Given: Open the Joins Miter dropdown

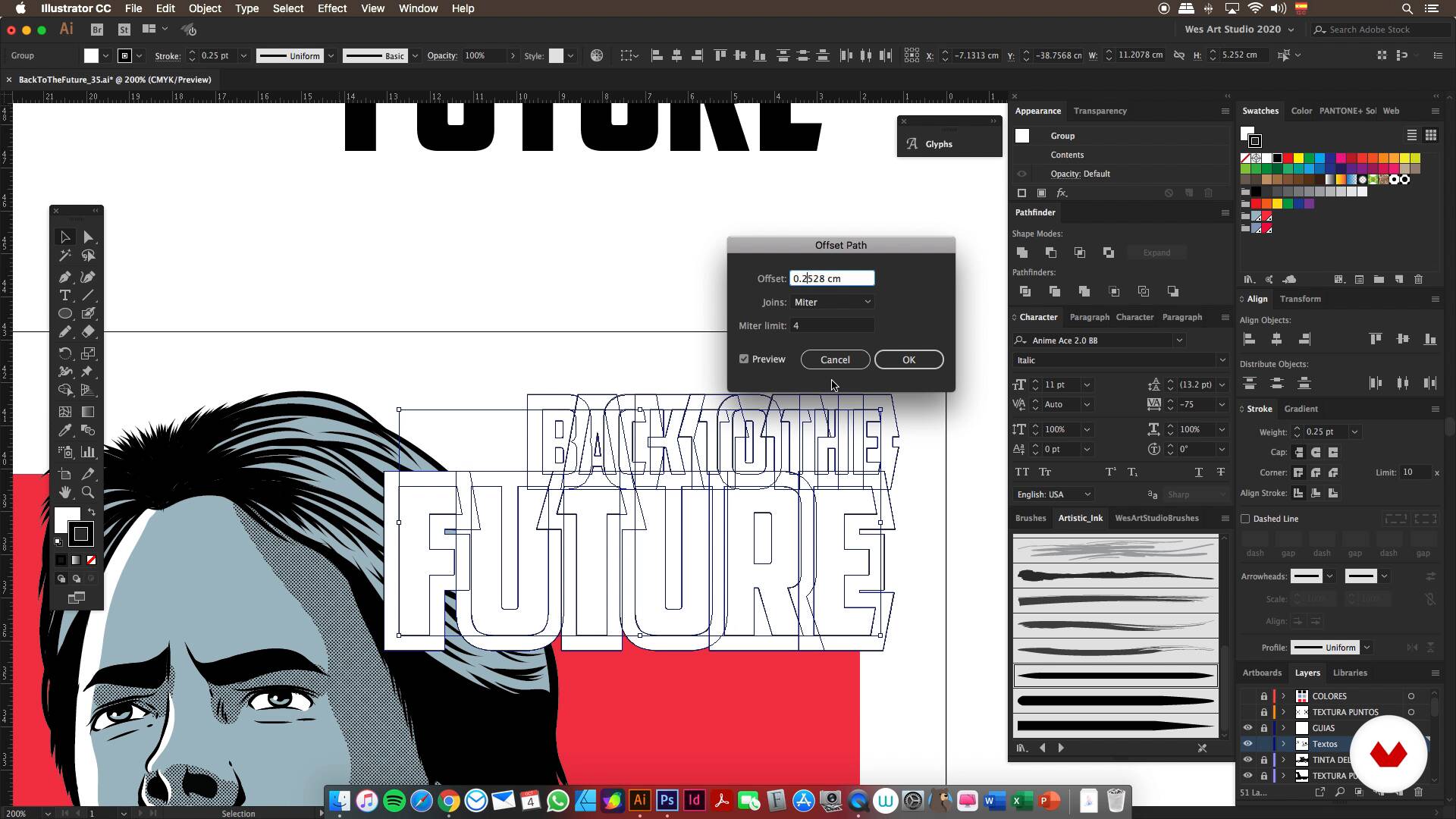Looking at the screenshot, I should [x=832, y=303].
